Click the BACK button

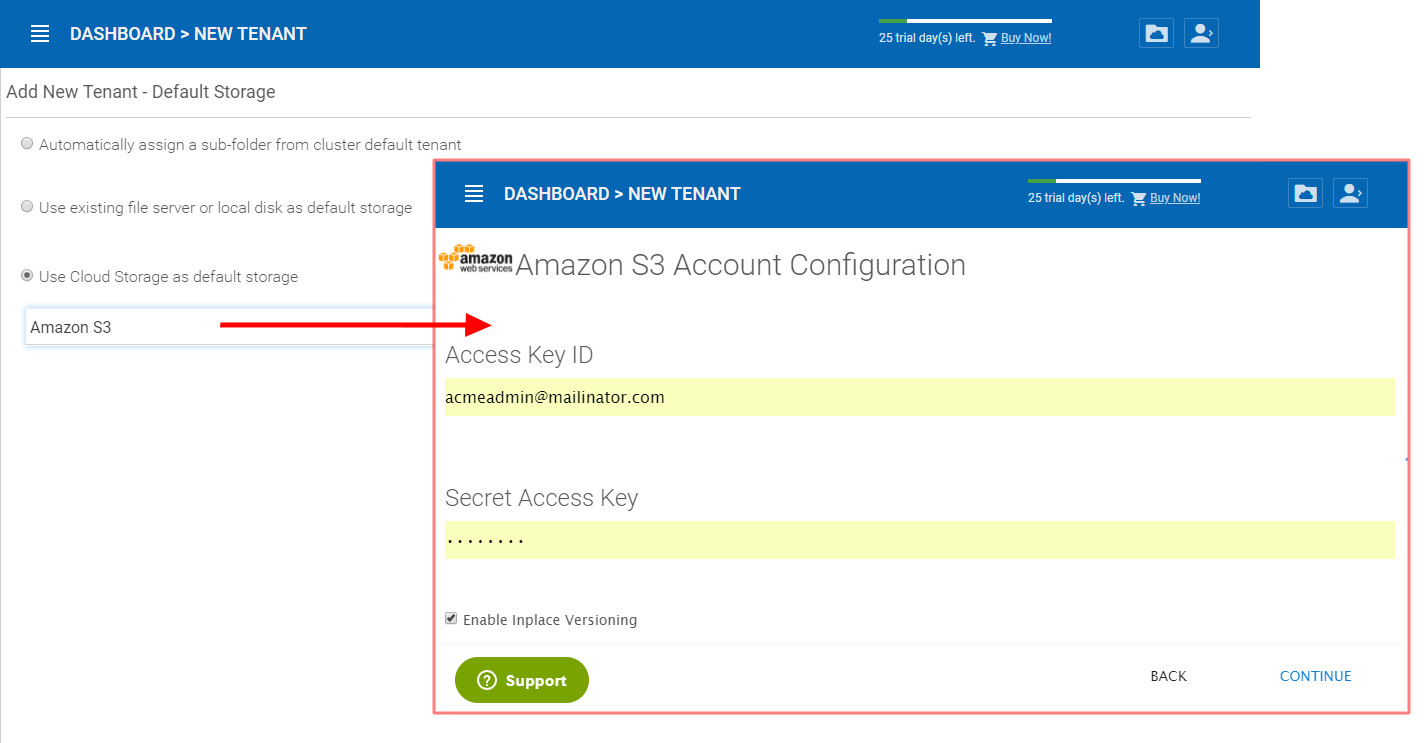1168,677
